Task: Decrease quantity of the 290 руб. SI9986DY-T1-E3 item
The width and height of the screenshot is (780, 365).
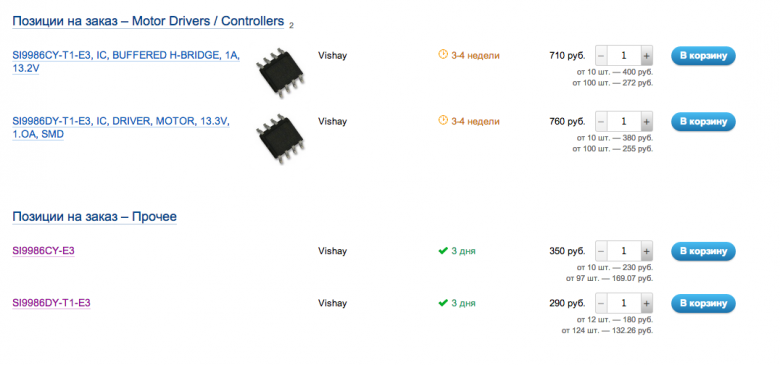Action: (x=601, y=303)
